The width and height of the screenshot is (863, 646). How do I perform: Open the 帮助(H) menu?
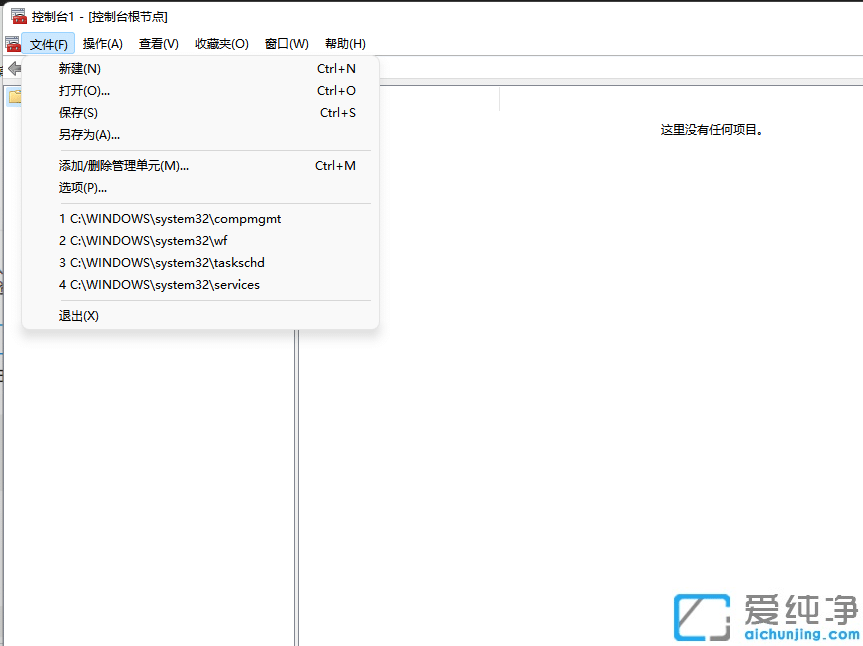[x=343, y=43]
